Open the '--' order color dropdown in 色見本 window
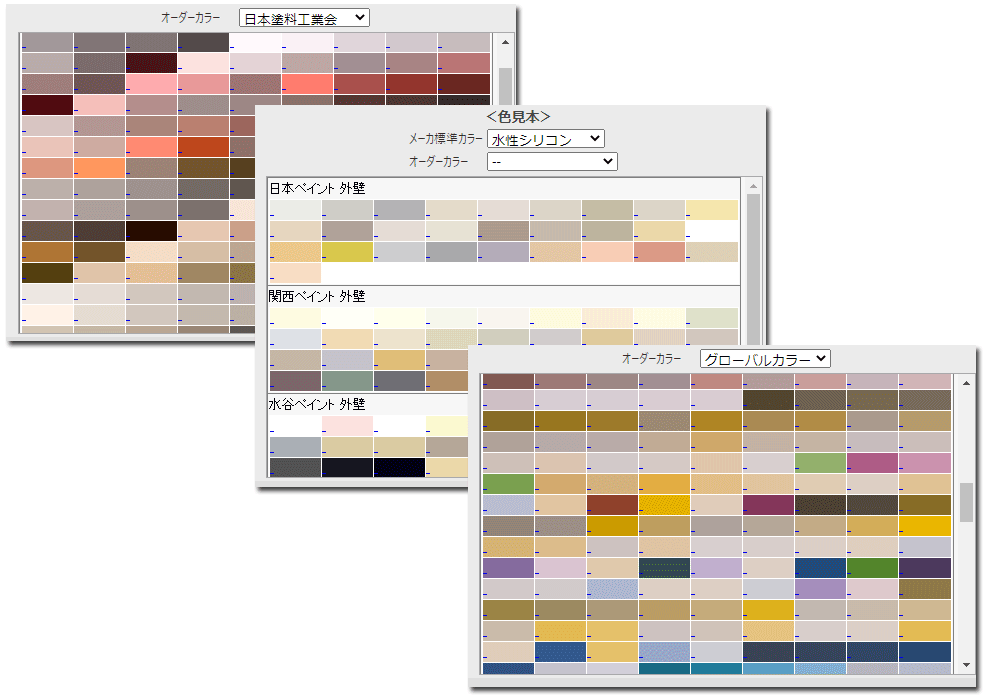 (x=552, y=162)
